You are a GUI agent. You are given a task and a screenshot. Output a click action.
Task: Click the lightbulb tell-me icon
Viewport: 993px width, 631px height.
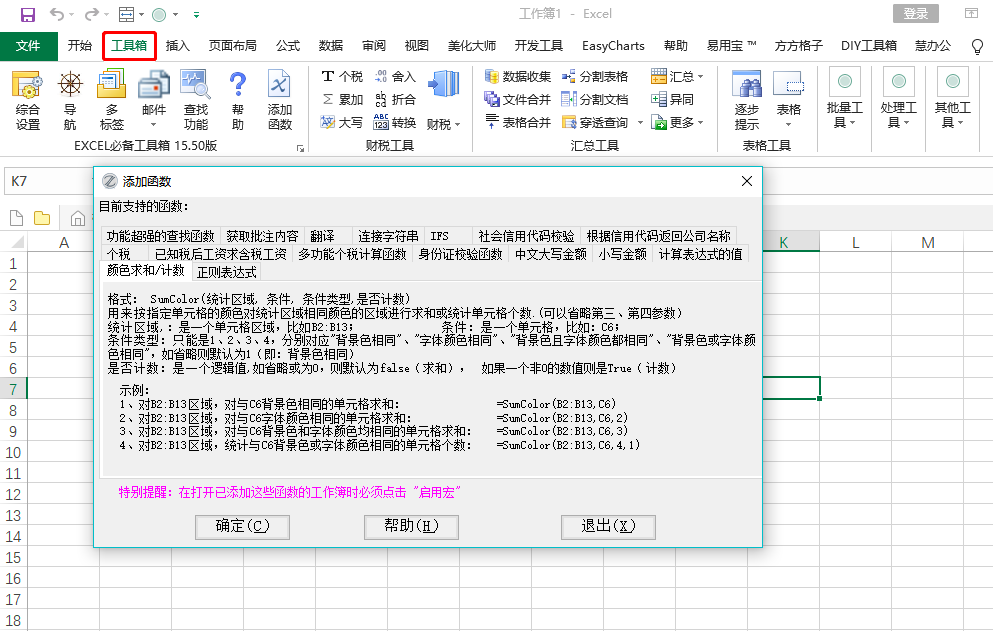pos(977,46)
